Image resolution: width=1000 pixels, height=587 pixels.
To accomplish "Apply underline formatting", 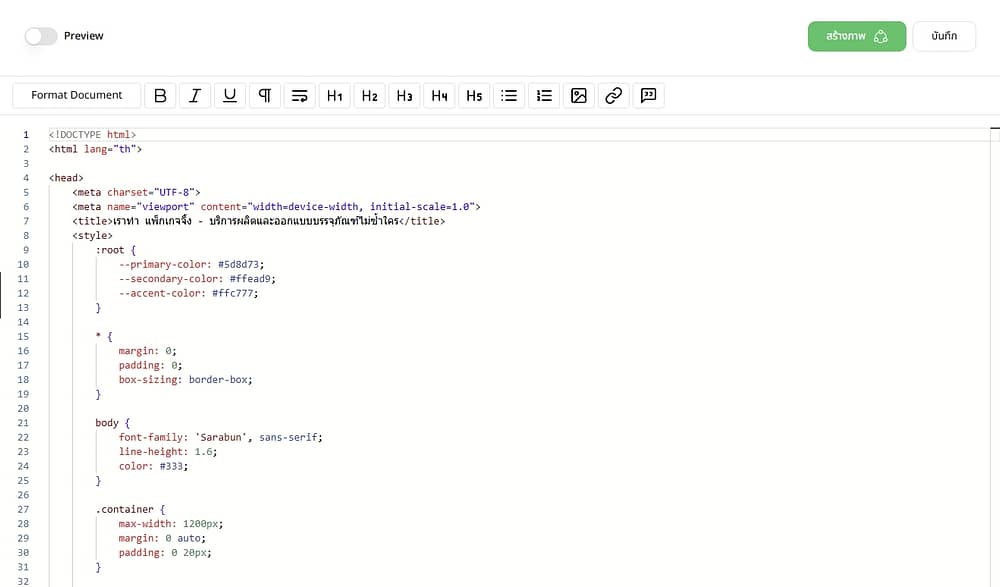I will tap(230, 95).
